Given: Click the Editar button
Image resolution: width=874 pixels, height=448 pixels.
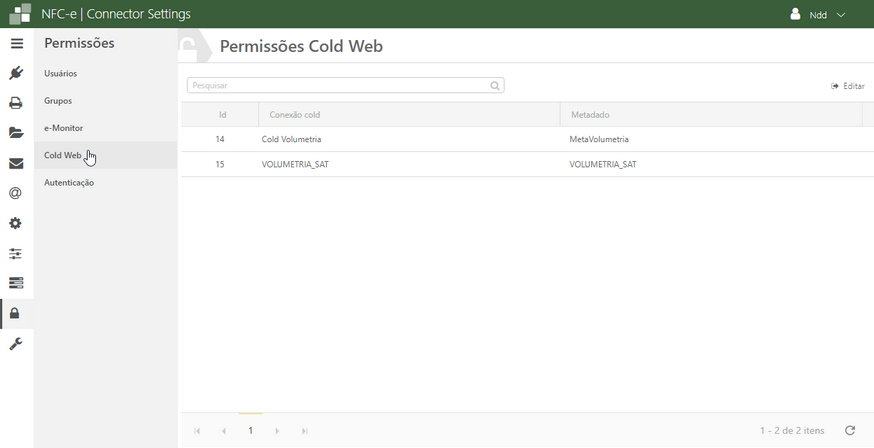Looking at the screenshot, I should click(x=848, y=86).
